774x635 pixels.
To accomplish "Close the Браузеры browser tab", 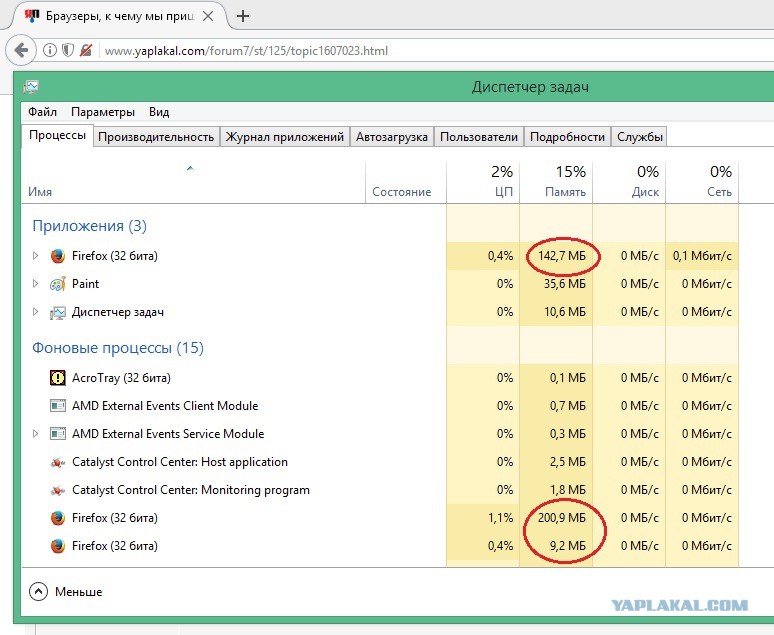I will pyautogui.click(x=208, y=16).
